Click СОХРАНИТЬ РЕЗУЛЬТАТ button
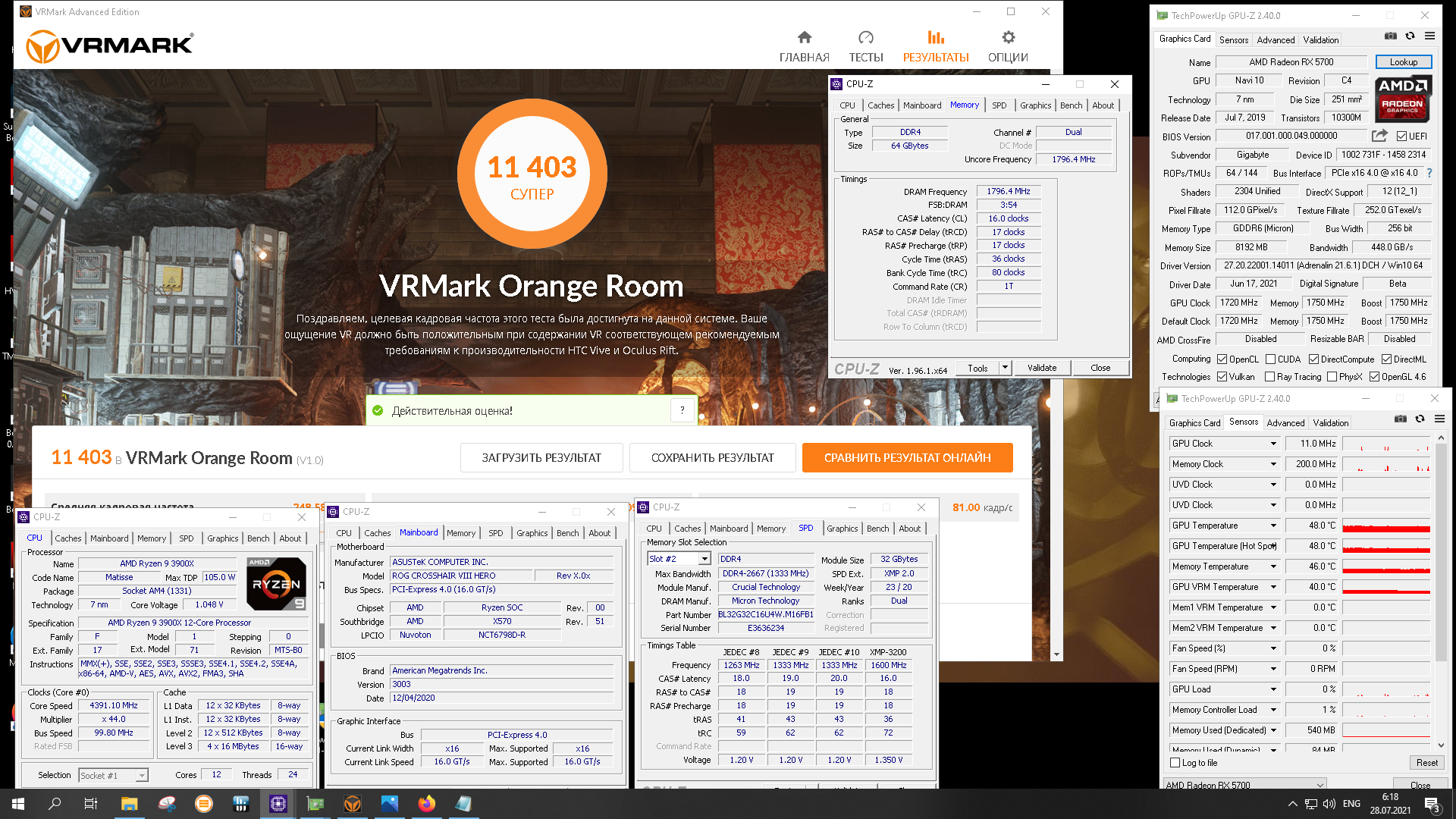Screen dimensions: 1456x819 coord(713,457)
